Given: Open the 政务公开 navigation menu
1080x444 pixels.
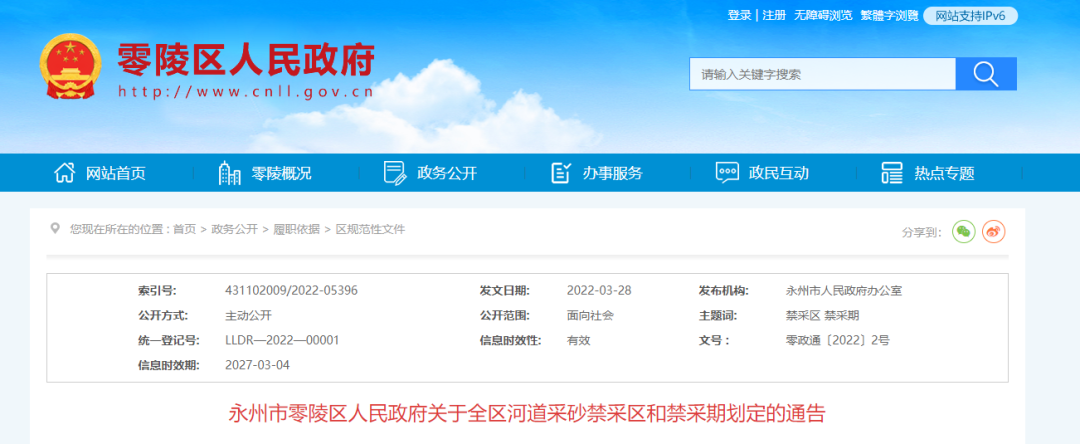Looking at the screenshot, I should click(447, 173).
